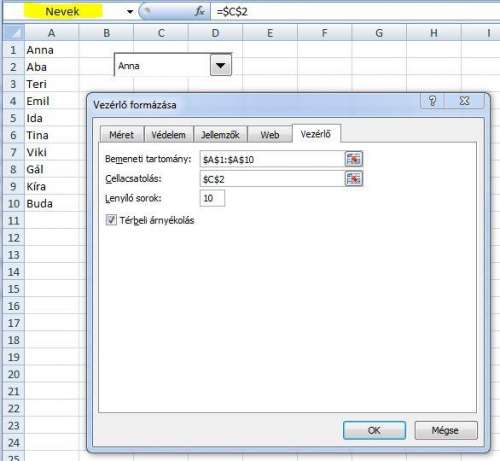Select column C header

(x=161, y=33)
